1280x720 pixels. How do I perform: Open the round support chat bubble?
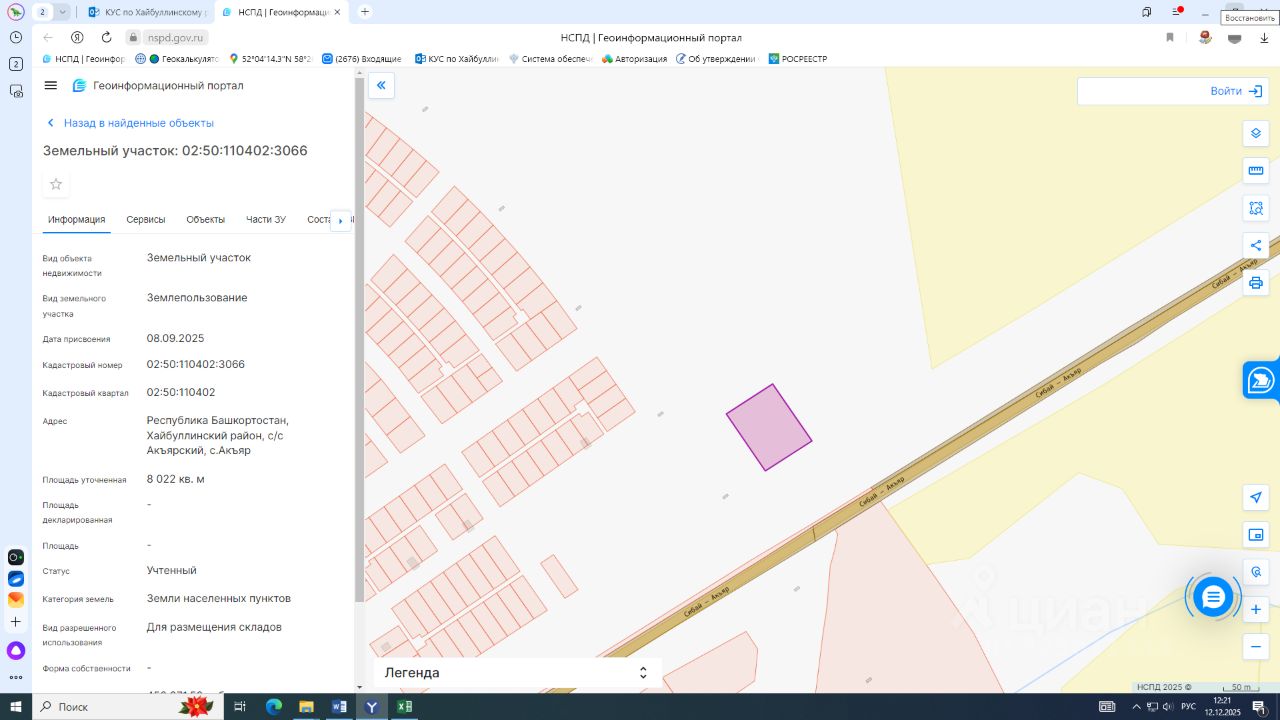1213,597
